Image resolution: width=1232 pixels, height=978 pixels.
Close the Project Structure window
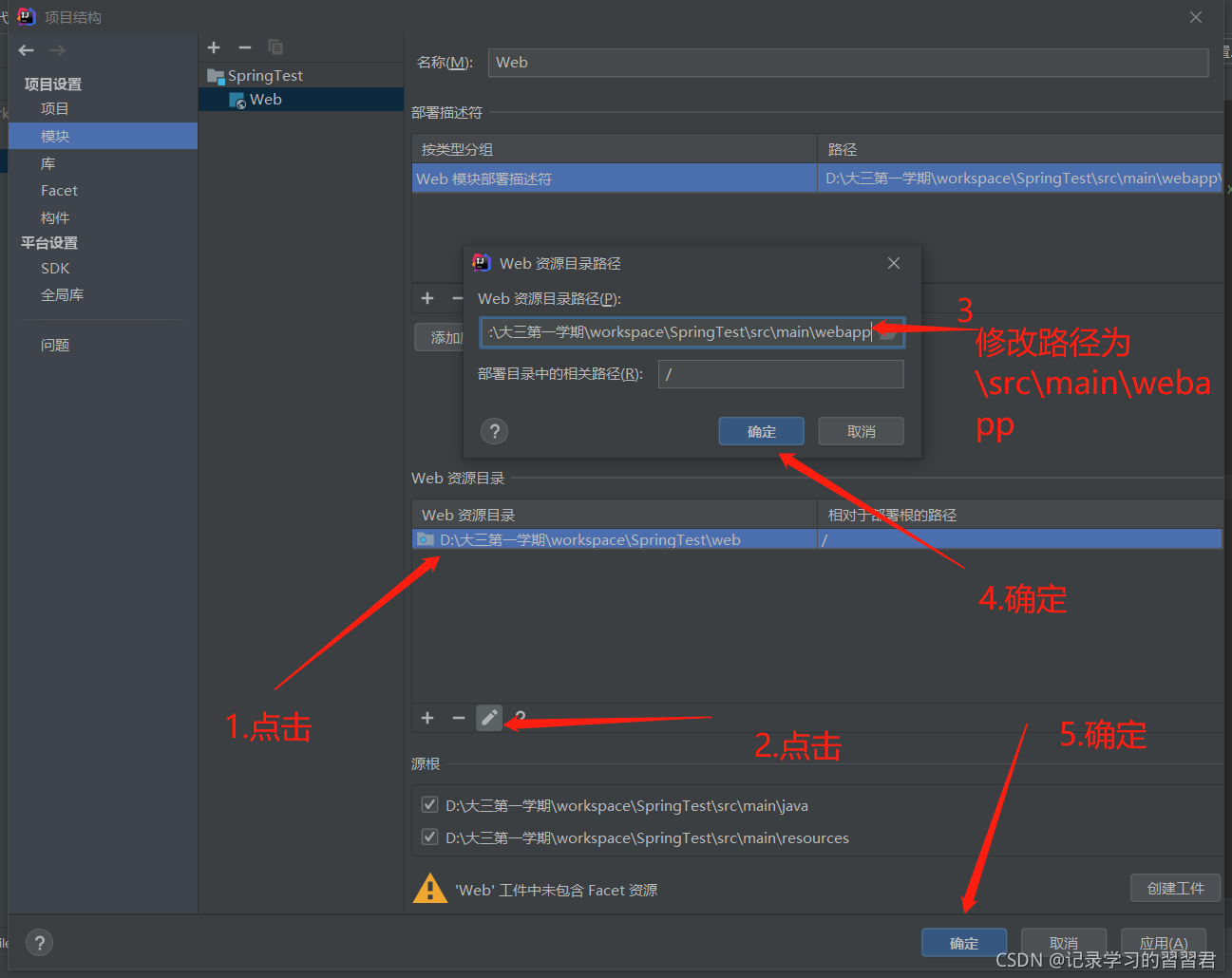coord(1196,17)
